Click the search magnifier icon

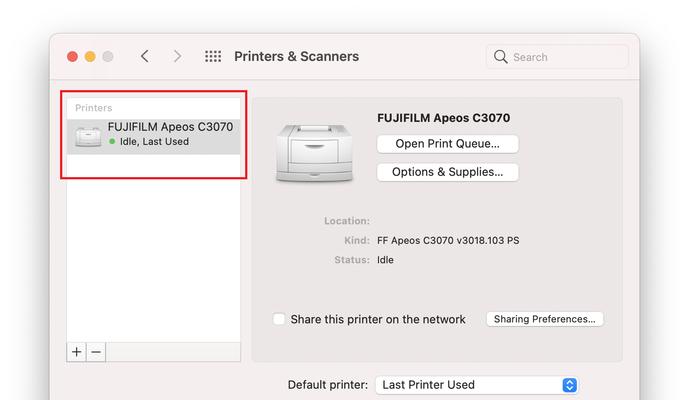tap(501, 57)
